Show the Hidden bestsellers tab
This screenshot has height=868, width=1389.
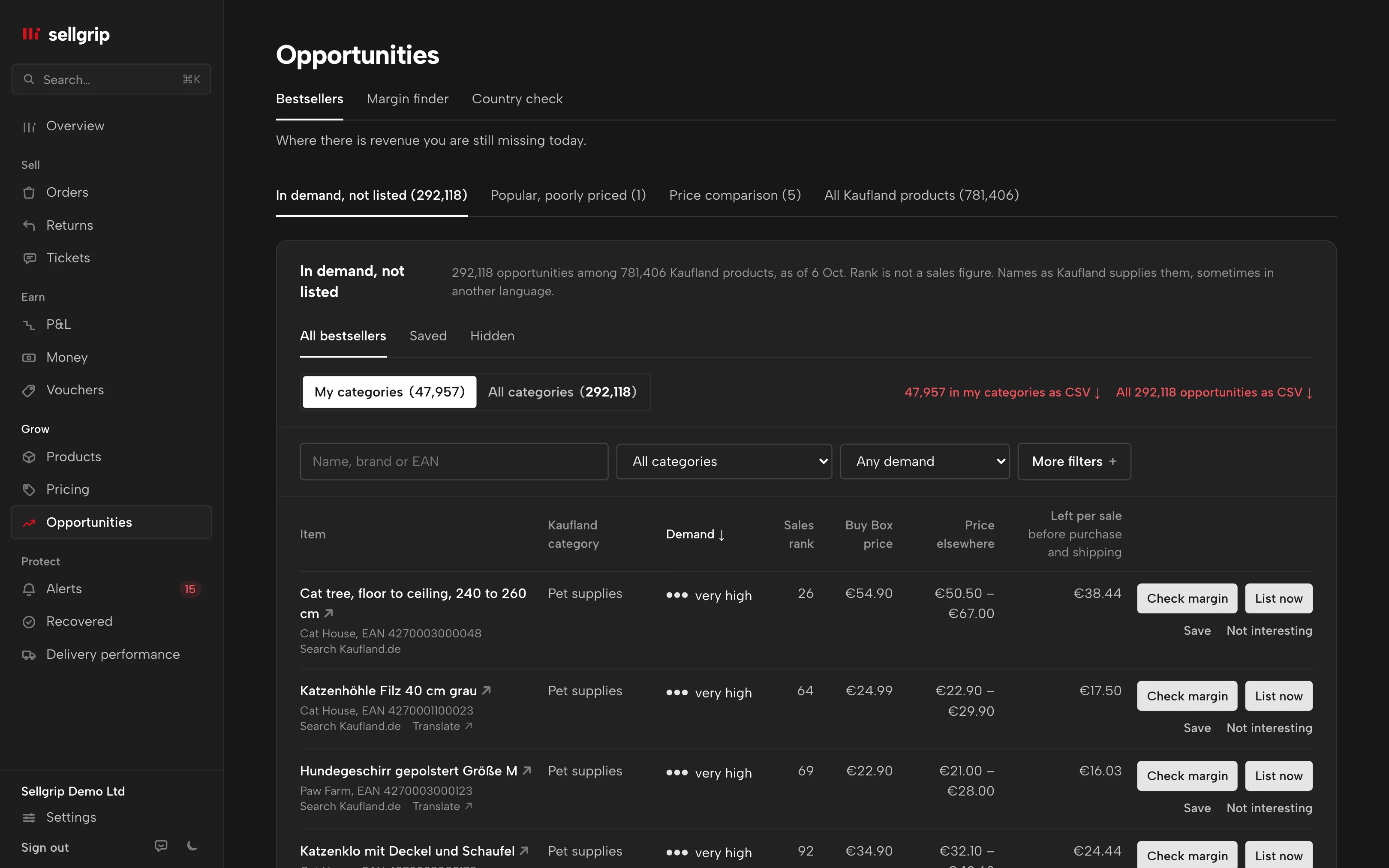pyautogui.click(x=493, y=336)
